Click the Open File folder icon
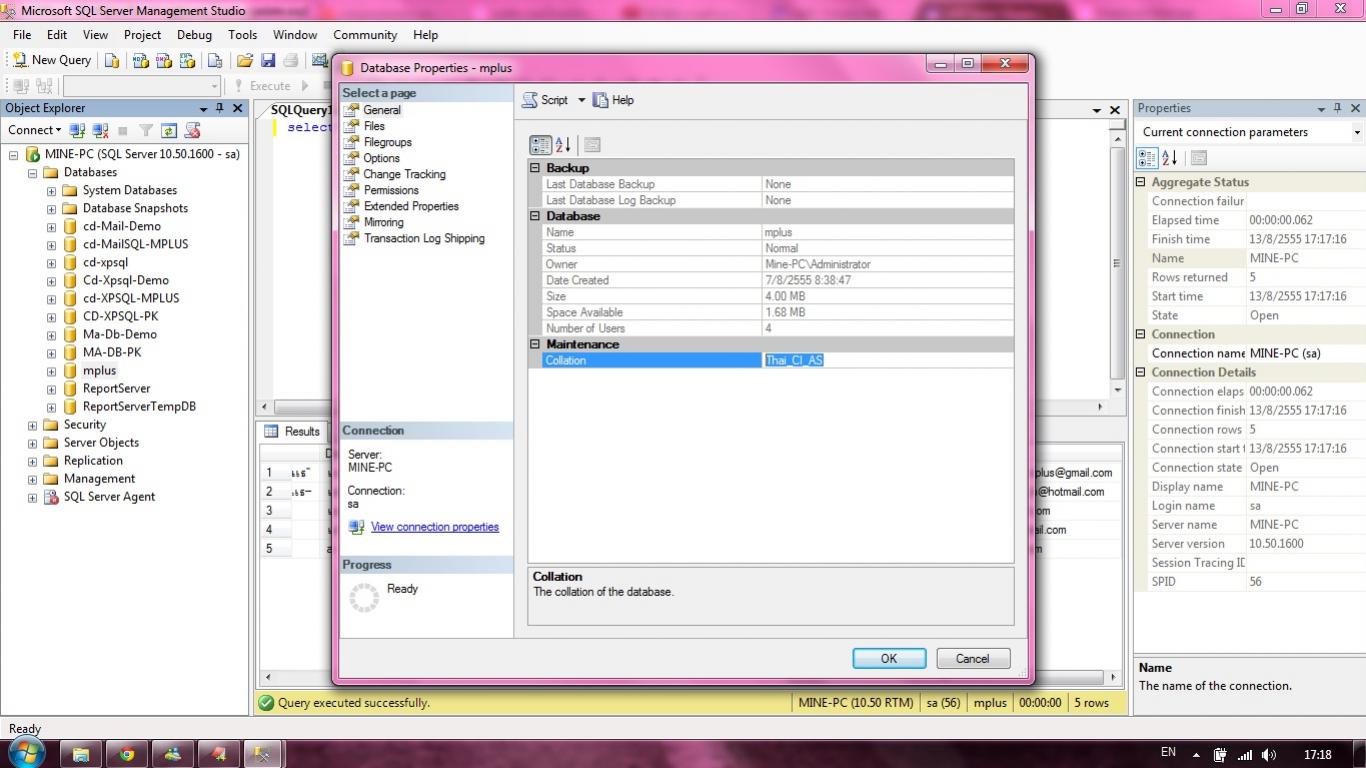This screenshot has height=768, width=1366. [x=243, y=60]
